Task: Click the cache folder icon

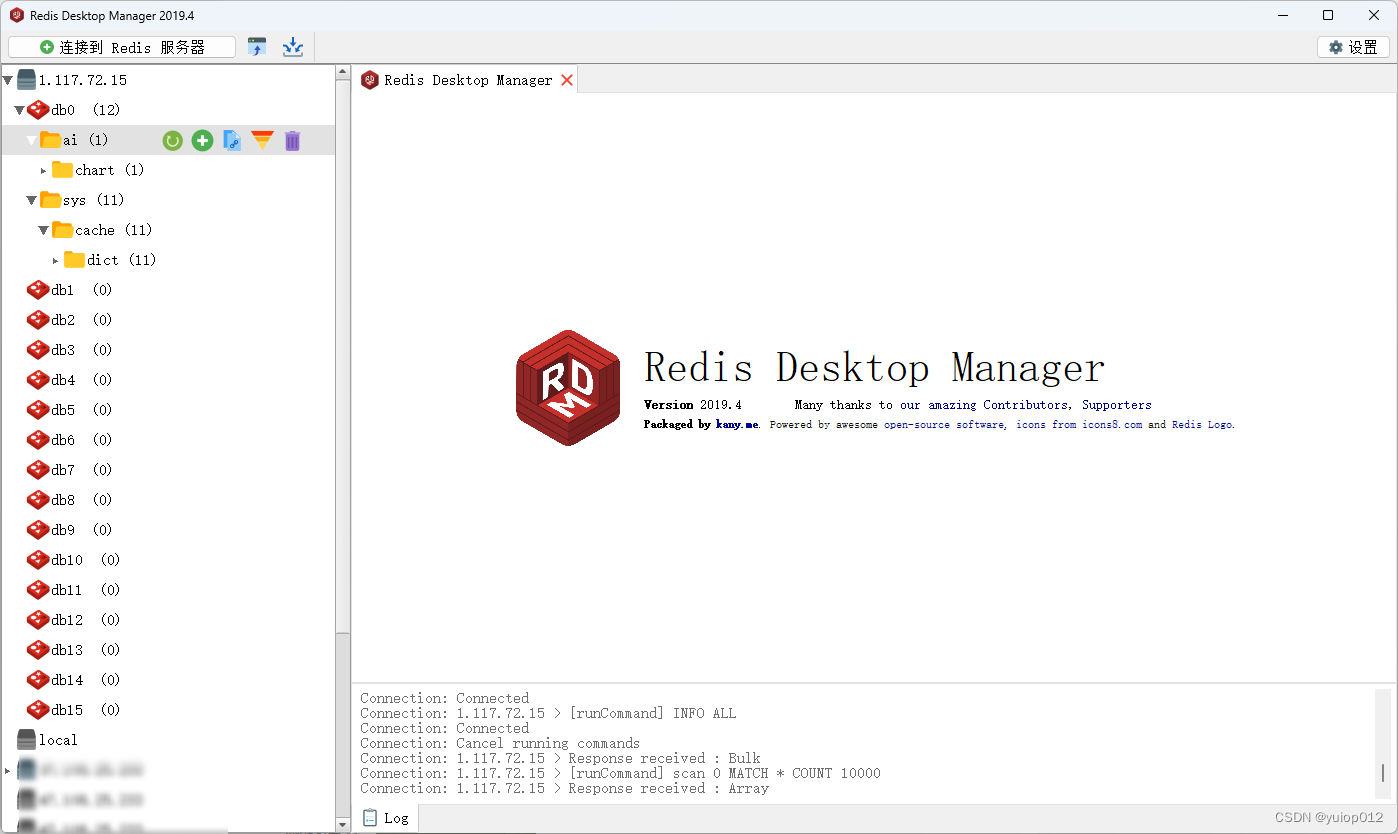Action: coord(63,229)
